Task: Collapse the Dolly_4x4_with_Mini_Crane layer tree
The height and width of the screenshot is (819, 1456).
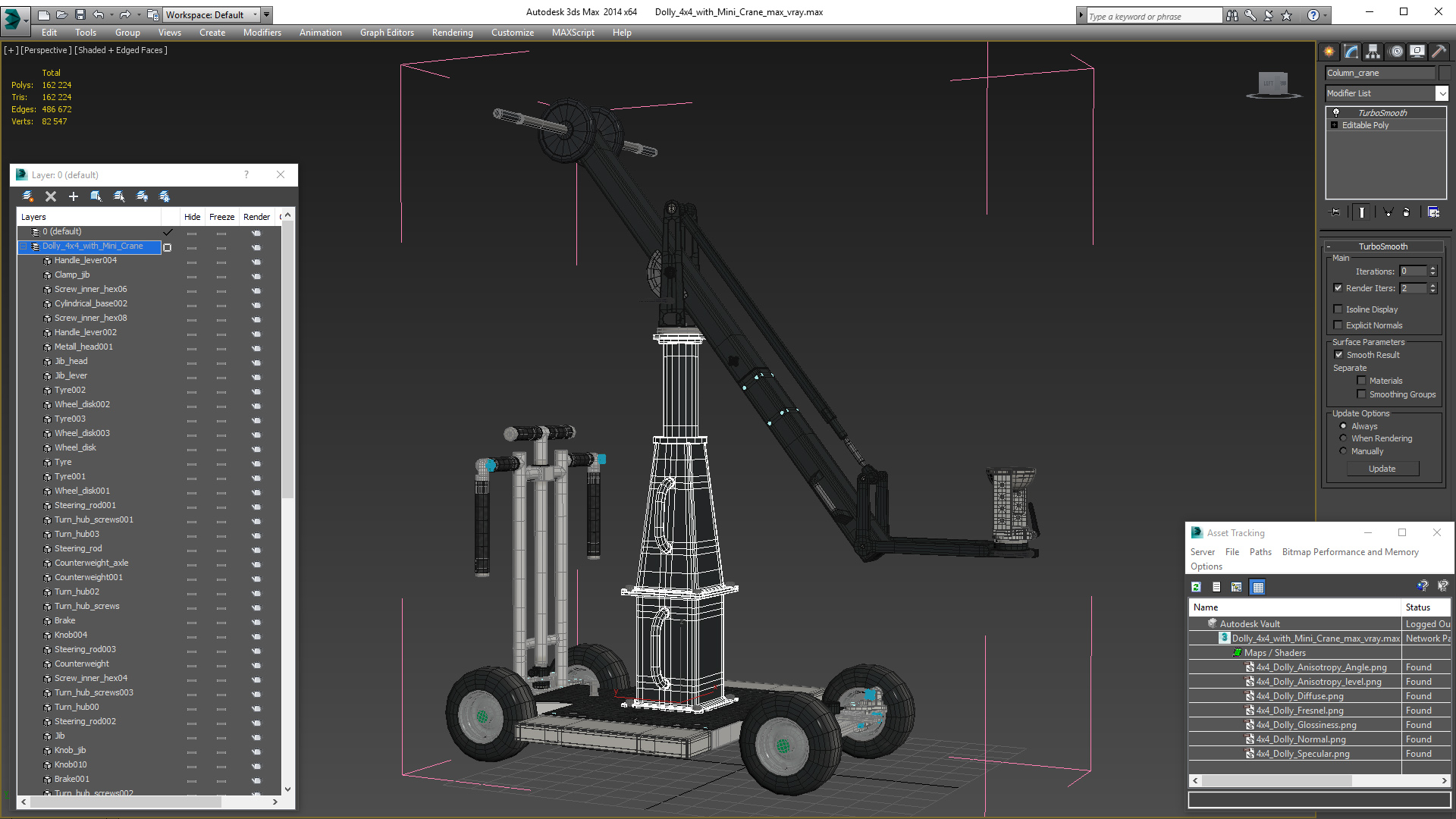Action: click(x=24, y=246)
